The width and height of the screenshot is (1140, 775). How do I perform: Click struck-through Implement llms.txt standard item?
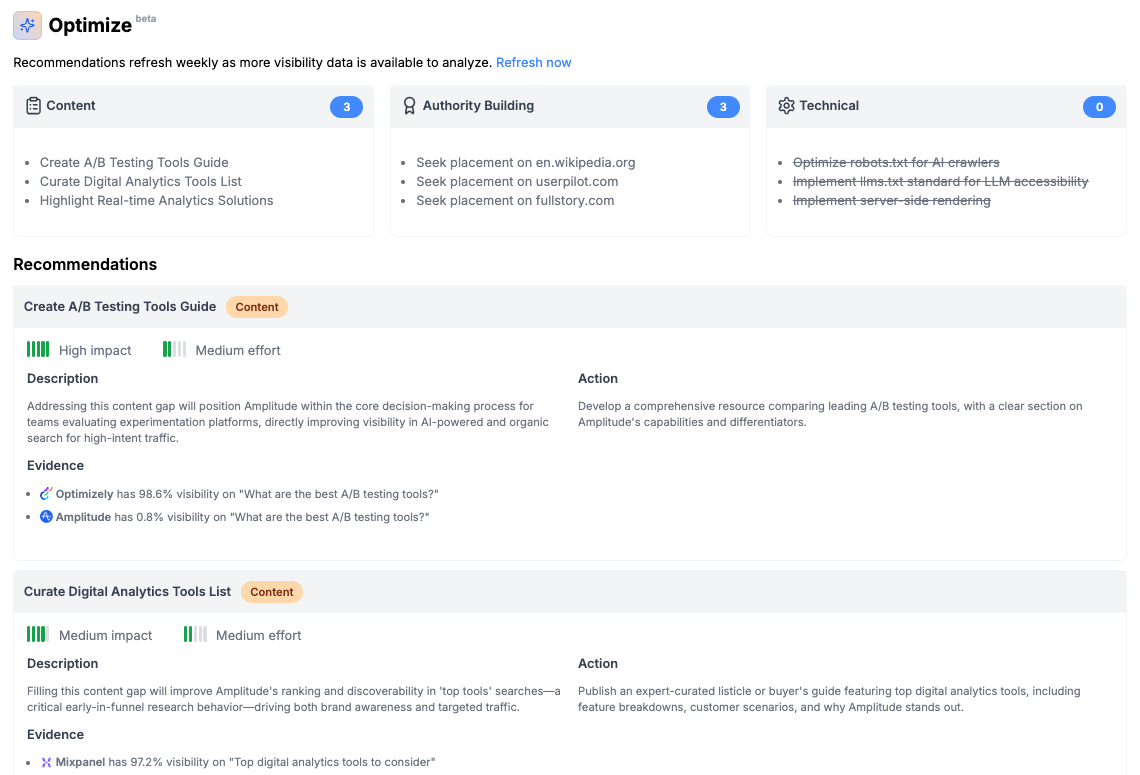click(940, 182)
